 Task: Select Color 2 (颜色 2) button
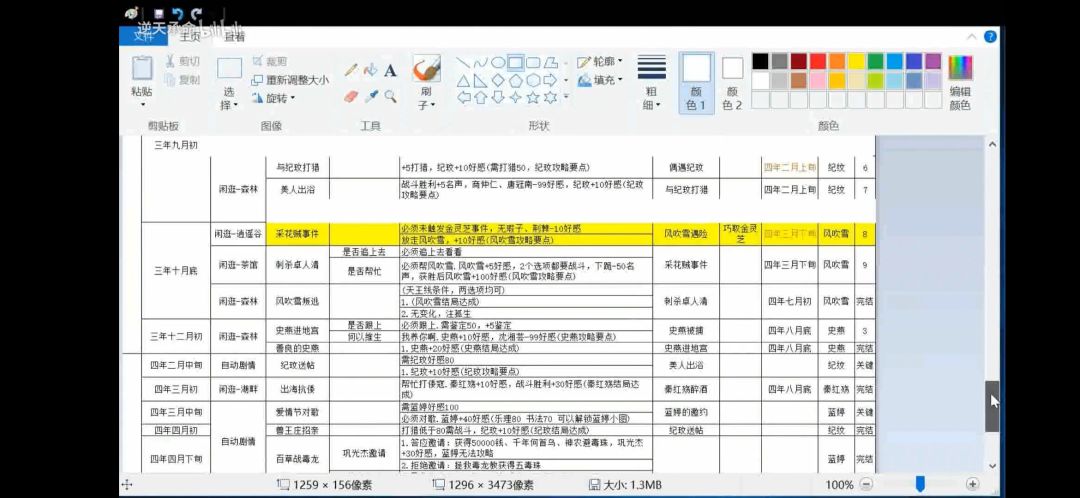pyautogui.click(x=732, y=83)
